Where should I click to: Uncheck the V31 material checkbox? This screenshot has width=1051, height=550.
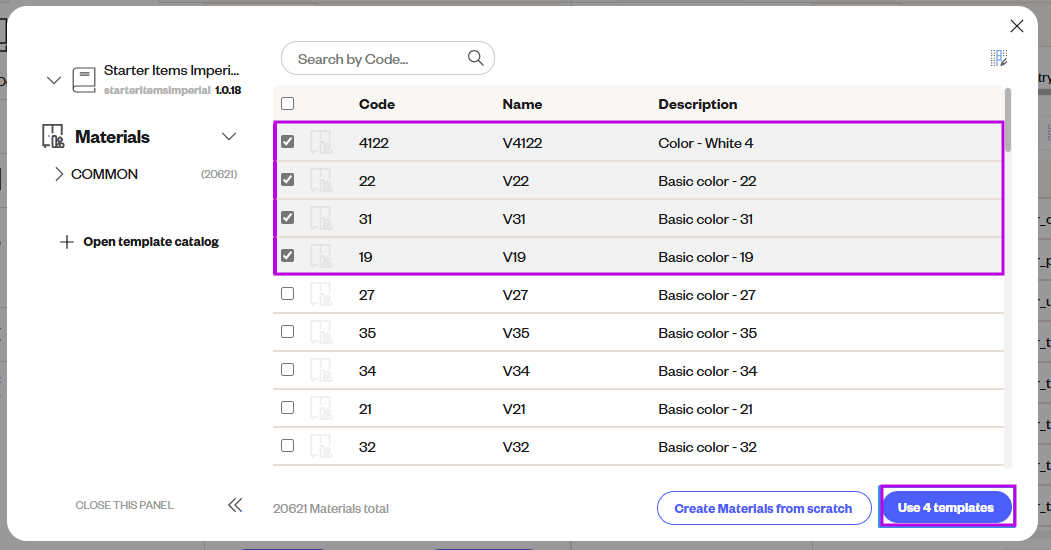pyautogui.click(x=288, y=218)
